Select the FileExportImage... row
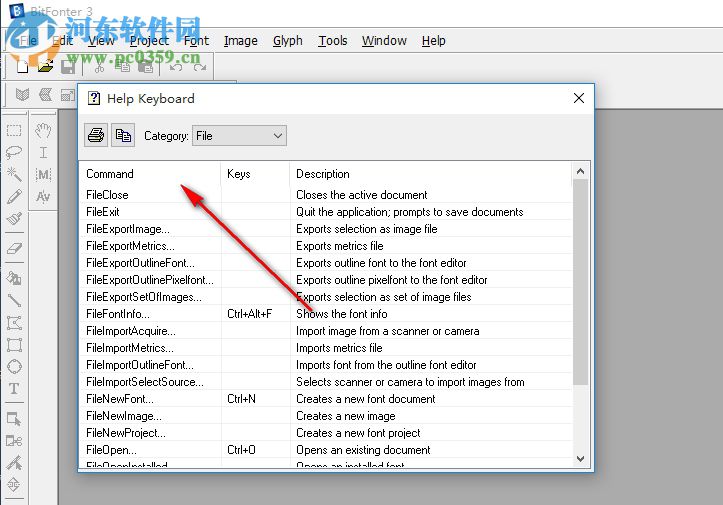Viewport: 723px width, 505px height. 326,229
